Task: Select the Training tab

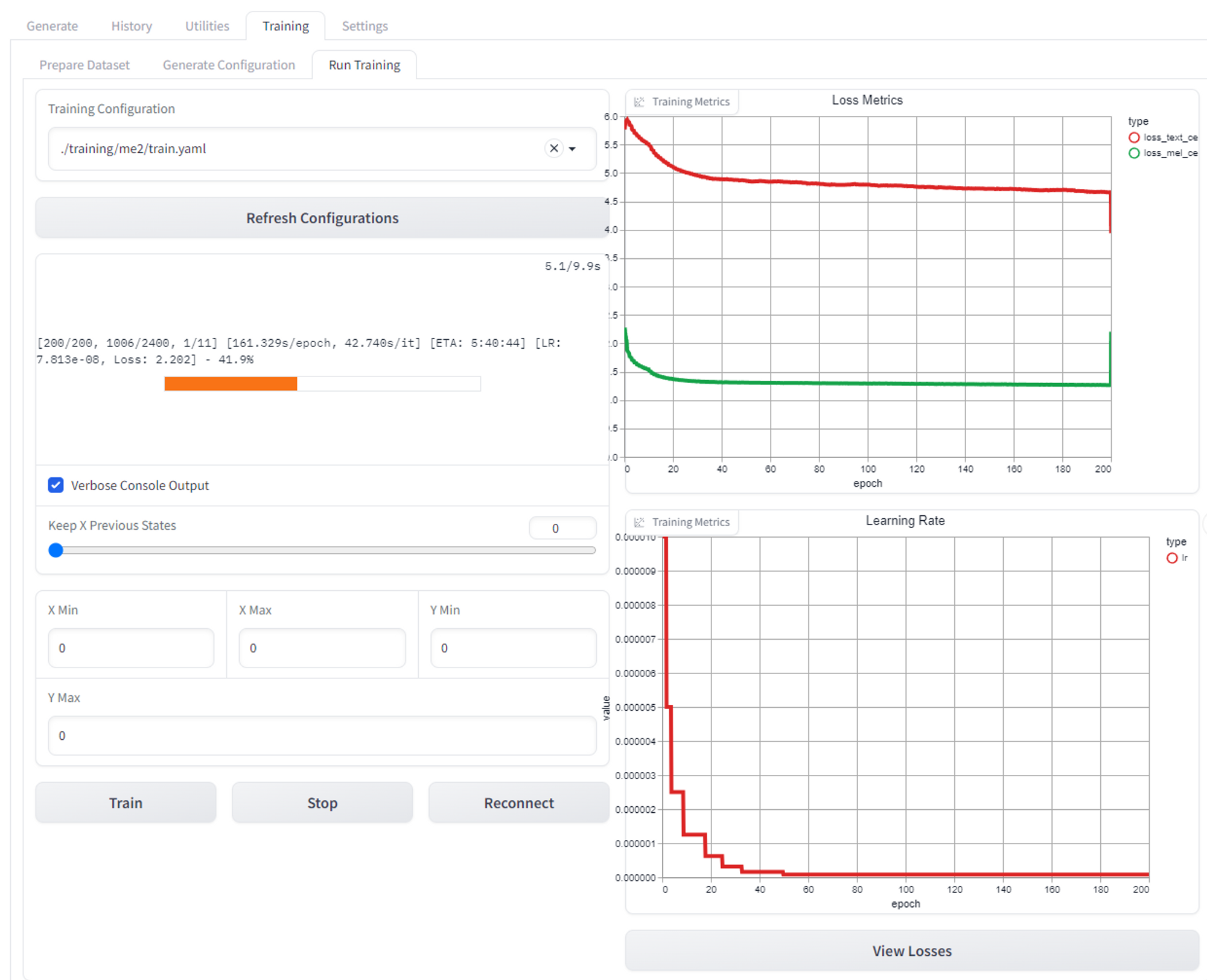Action: (x=285, y=26)
